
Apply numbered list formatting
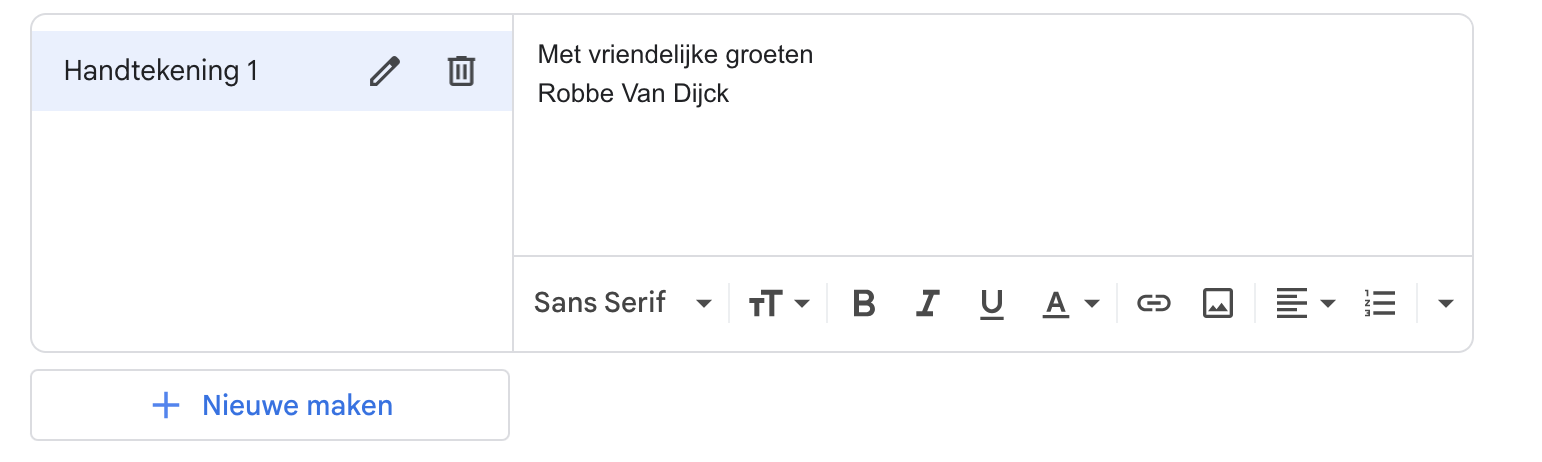tap(1380, 303)
